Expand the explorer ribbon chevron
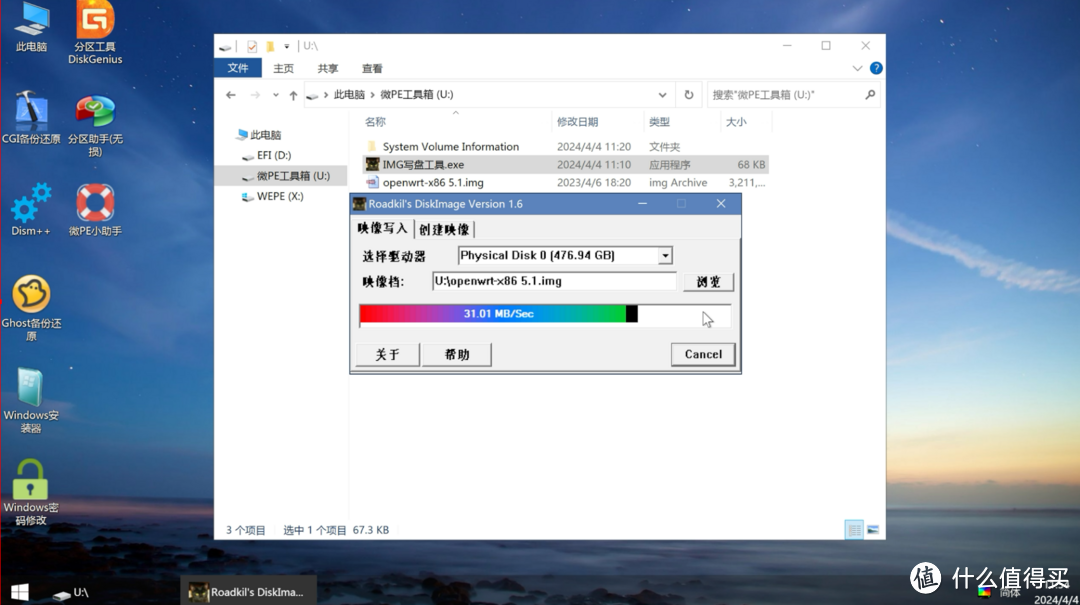The width and height of the screenshot is (1080, 605). 857,68
